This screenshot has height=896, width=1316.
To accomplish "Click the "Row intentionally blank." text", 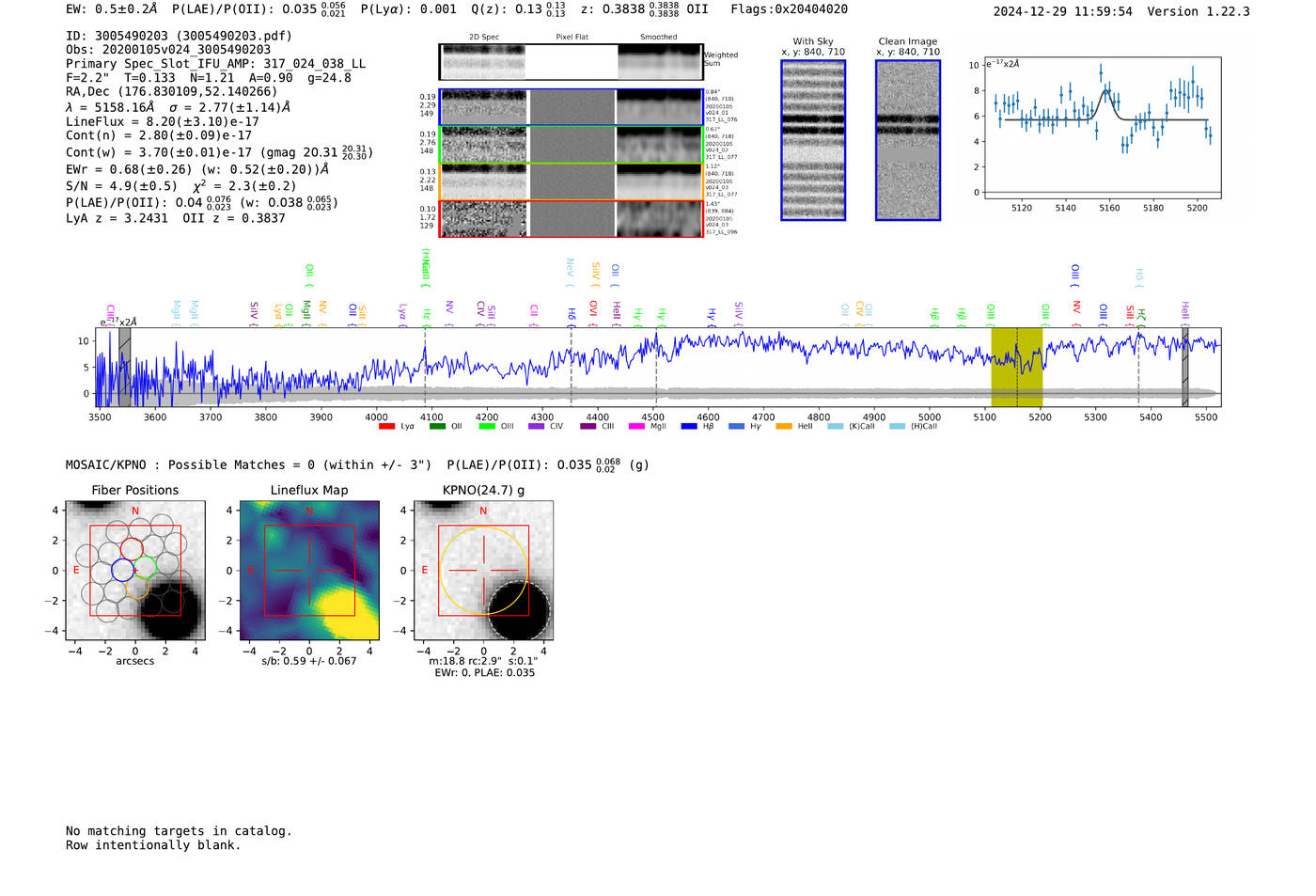I will coord(153,845).
